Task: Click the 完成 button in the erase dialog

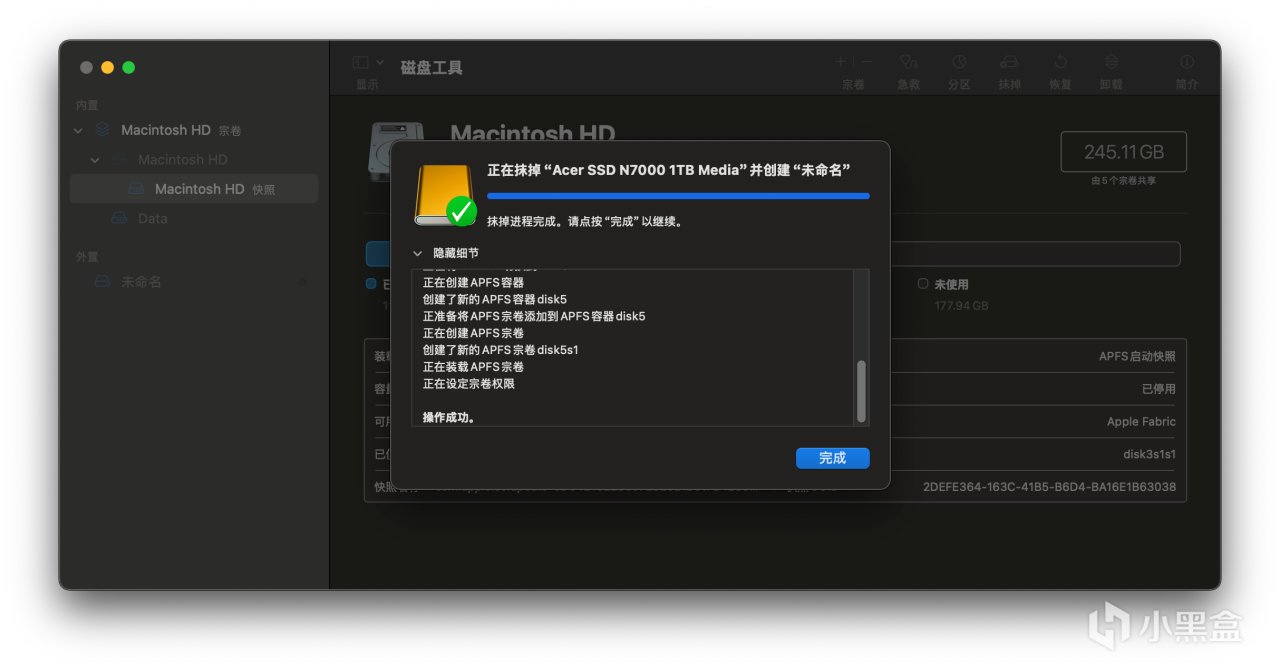Action: (x=832, y=458)
